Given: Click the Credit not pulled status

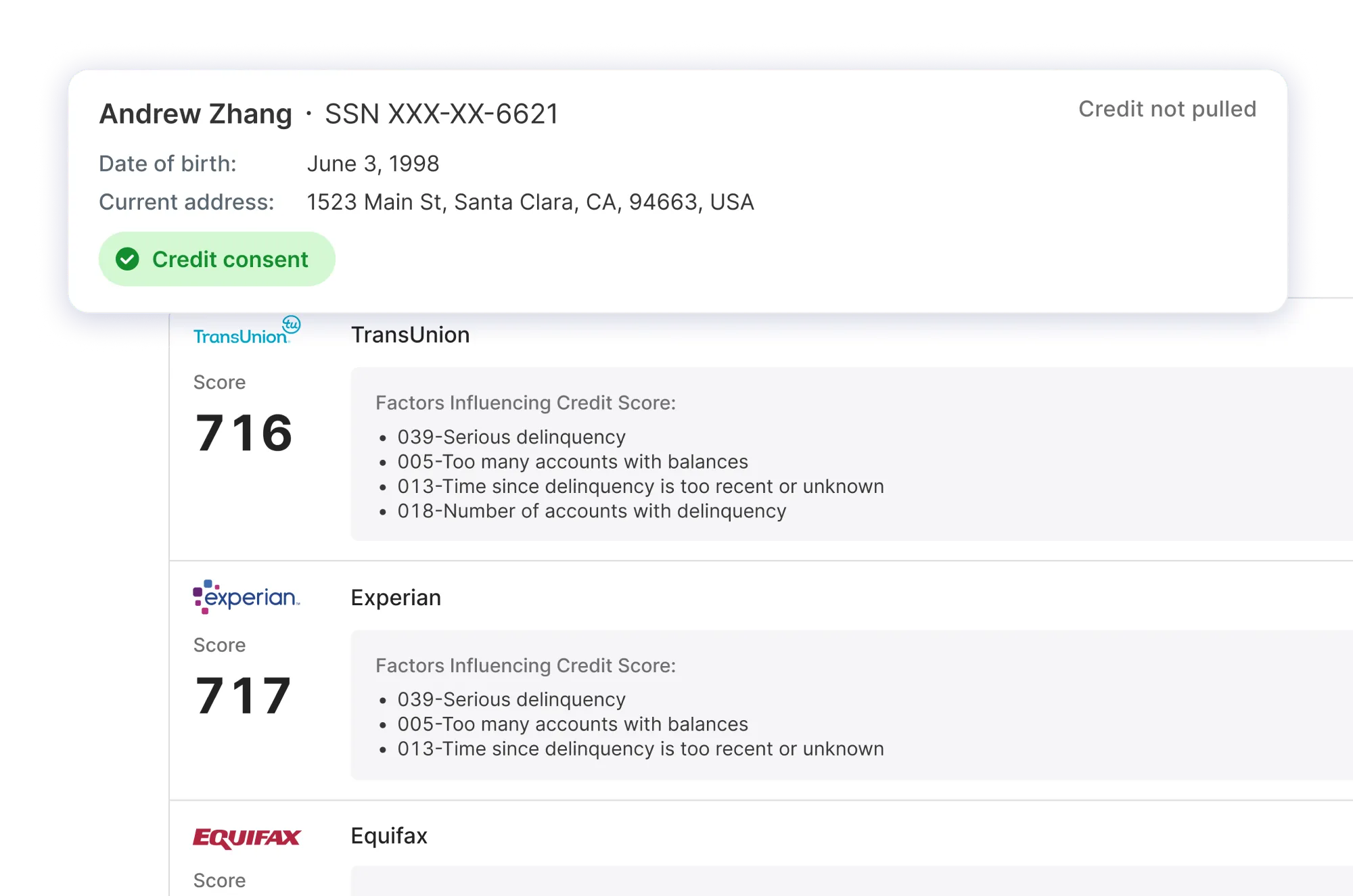Looking at the screenshot, I should [1168, 108].
